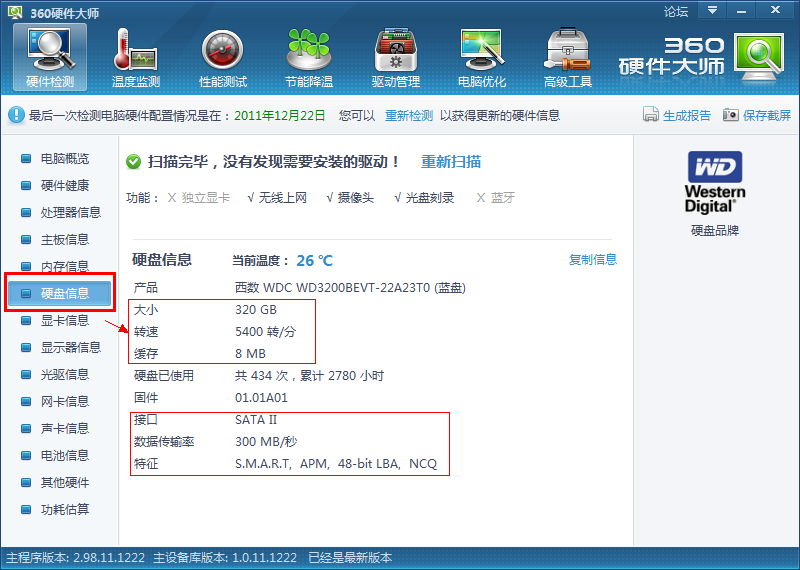This screenshot has width=800, height=570.
Task: Click the 重新检测 re-detect link
Action: pyautogui.click(x=409, y=115)
